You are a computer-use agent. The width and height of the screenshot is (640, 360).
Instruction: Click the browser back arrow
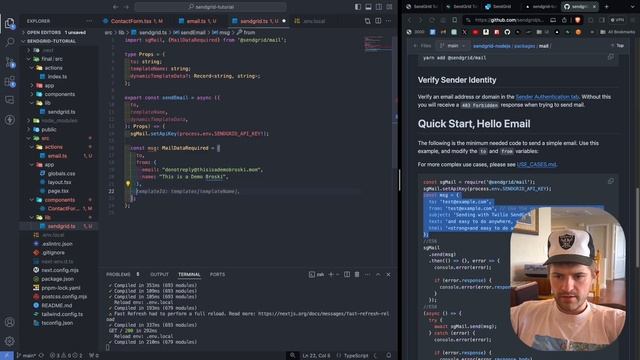tap(409, 20)
